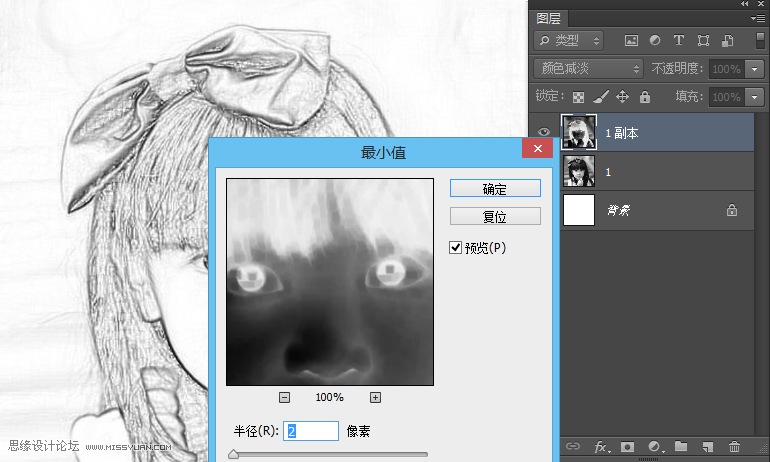
Task: Select the 1 副本 layer thumbnail
Action: (x=579, y=132)
